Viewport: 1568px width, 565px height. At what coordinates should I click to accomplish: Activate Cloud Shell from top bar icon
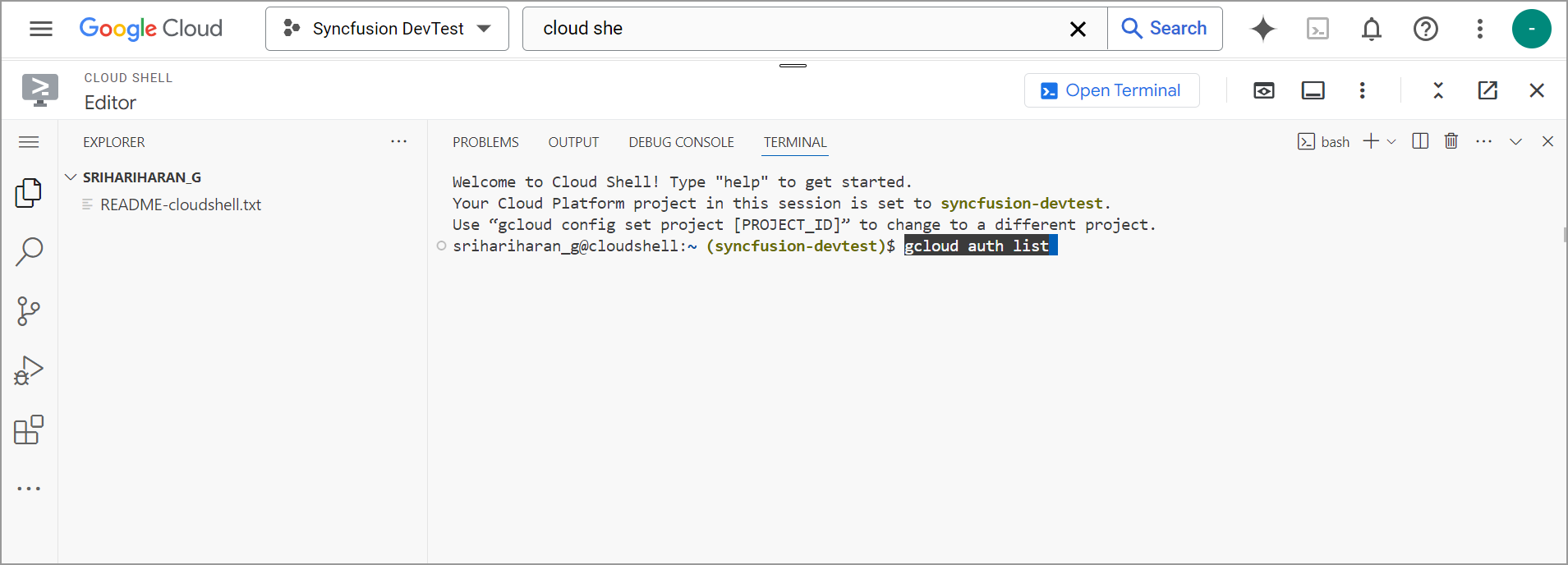pyautogui.click(x=1317, y=29)
